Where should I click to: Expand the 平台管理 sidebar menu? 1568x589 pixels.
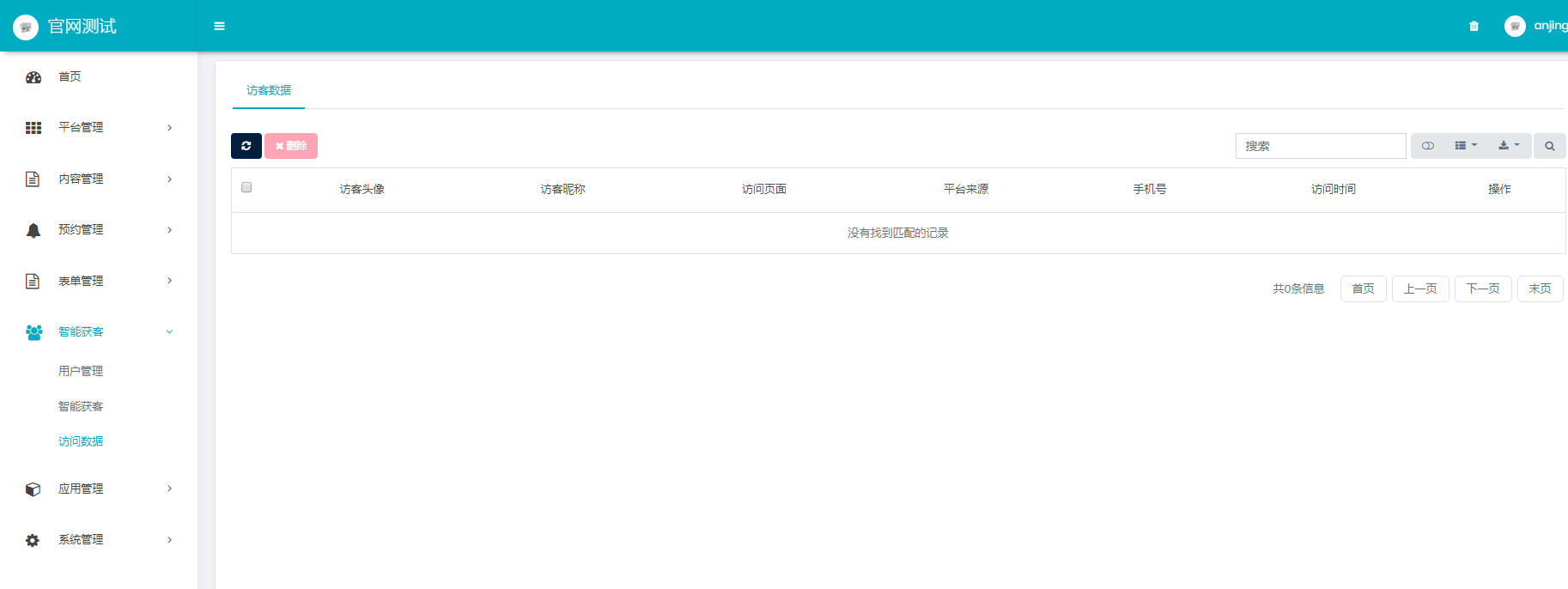click(81, 128)
